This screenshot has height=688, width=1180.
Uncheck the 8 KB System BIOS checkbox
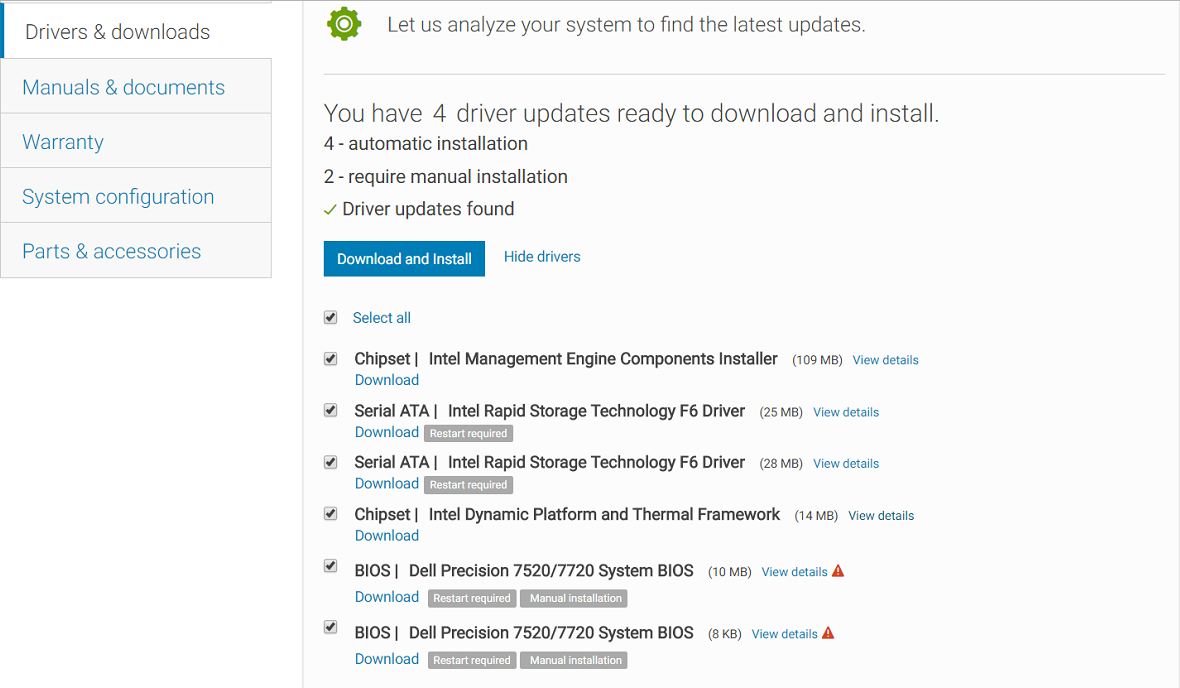[x=330, y=627]
